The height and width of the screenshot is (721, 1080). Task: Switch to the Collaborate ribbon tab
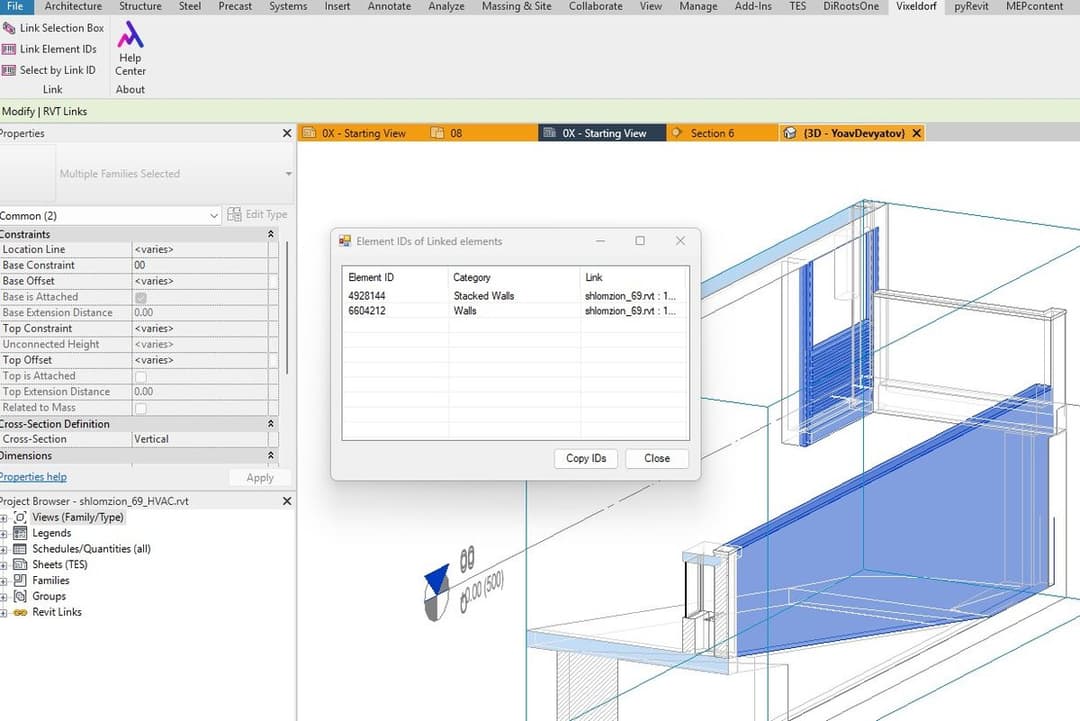point(595,6)
